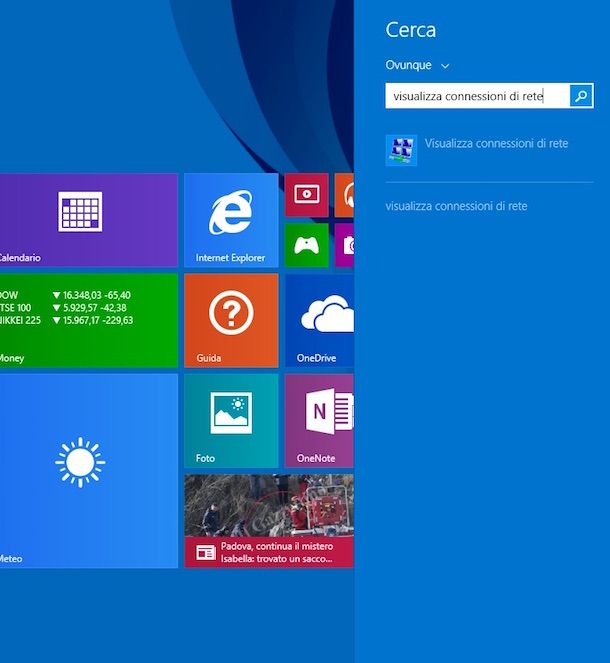Launch the Internet Explorer tile
This screenshot has width=610, height=663.
pos(231,220)
